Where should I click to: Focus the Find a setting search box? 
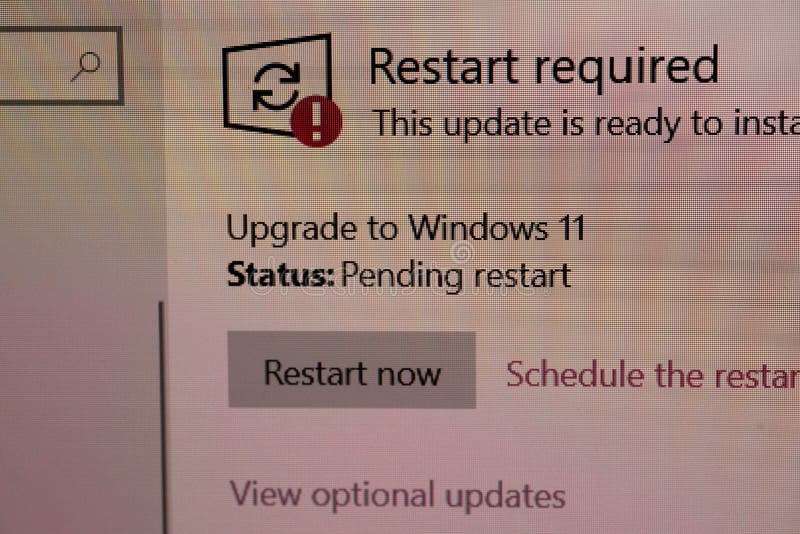click(61, 66)
